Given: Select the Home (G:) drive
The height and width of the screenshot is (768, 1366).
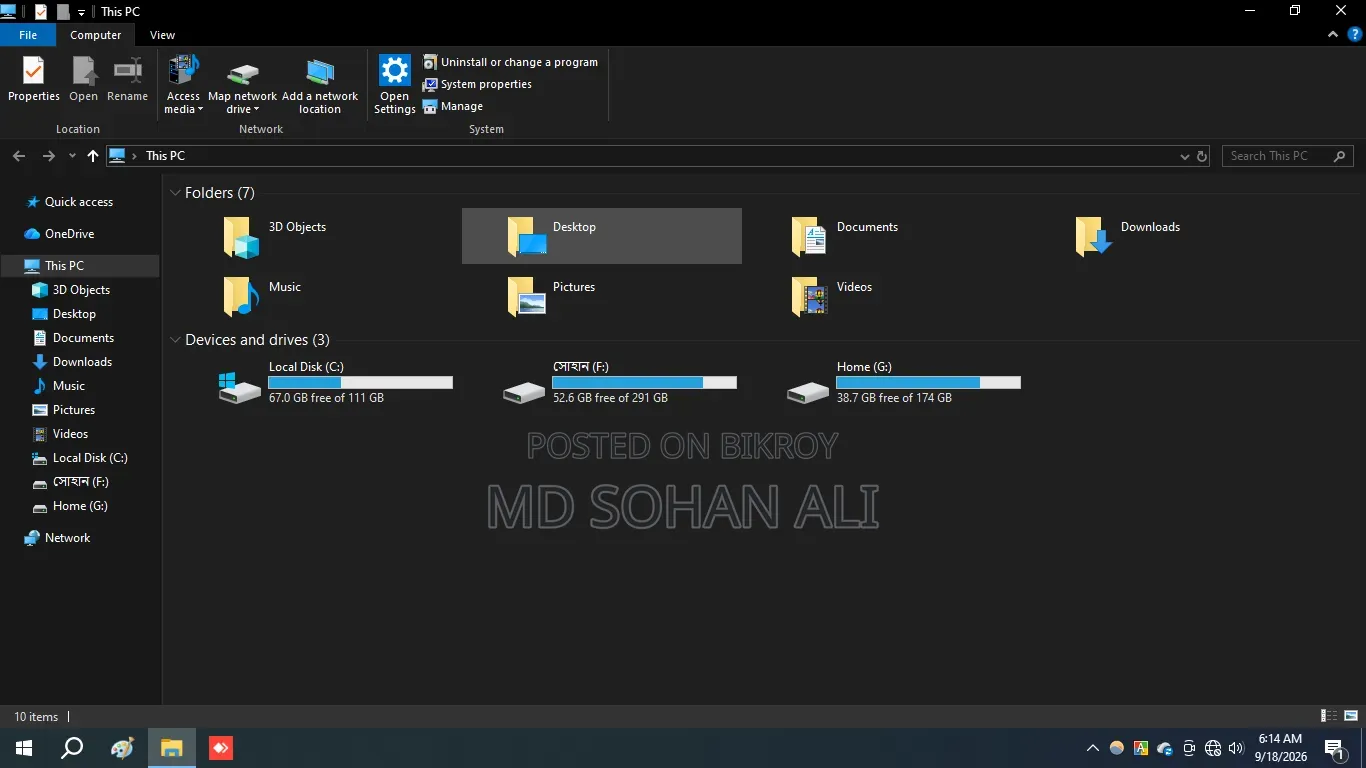Looking at the screenshot, I should [x=886, y=383].
